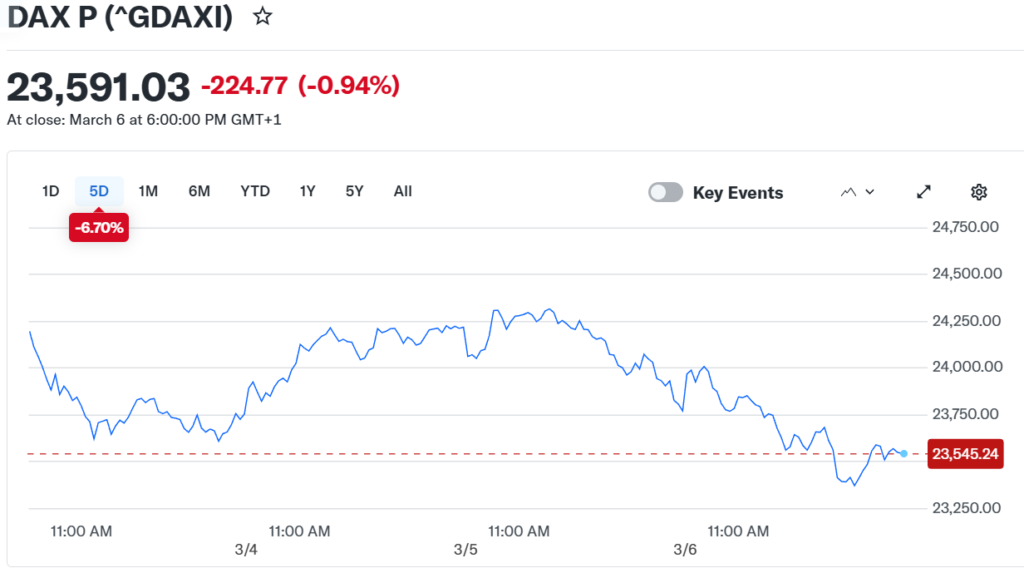Click the Key Events label
The height and width of the screenshot is (568, 1024).
click(738, 193)
